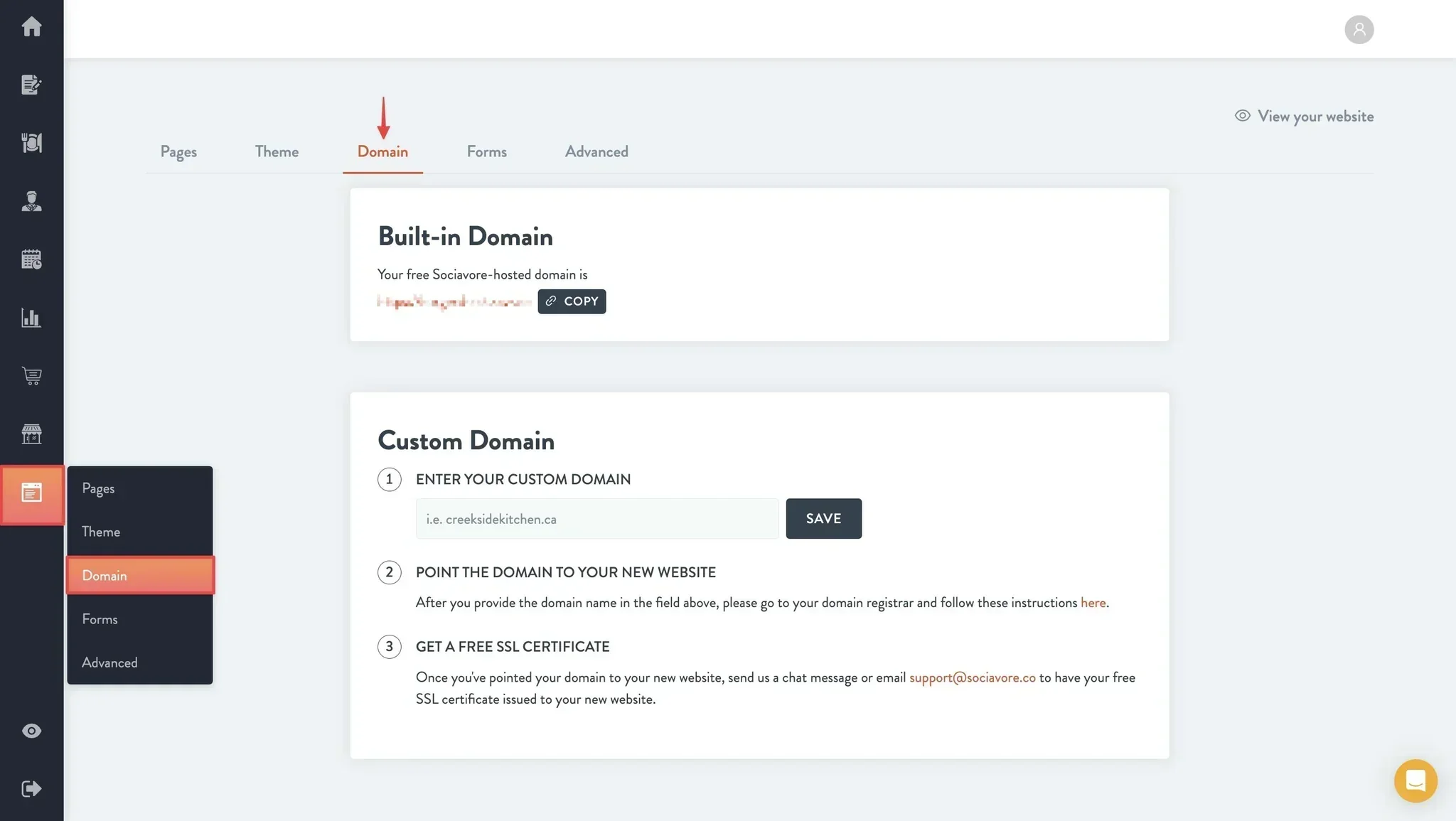Open the staff person icon in sidebar

point(31,201)
